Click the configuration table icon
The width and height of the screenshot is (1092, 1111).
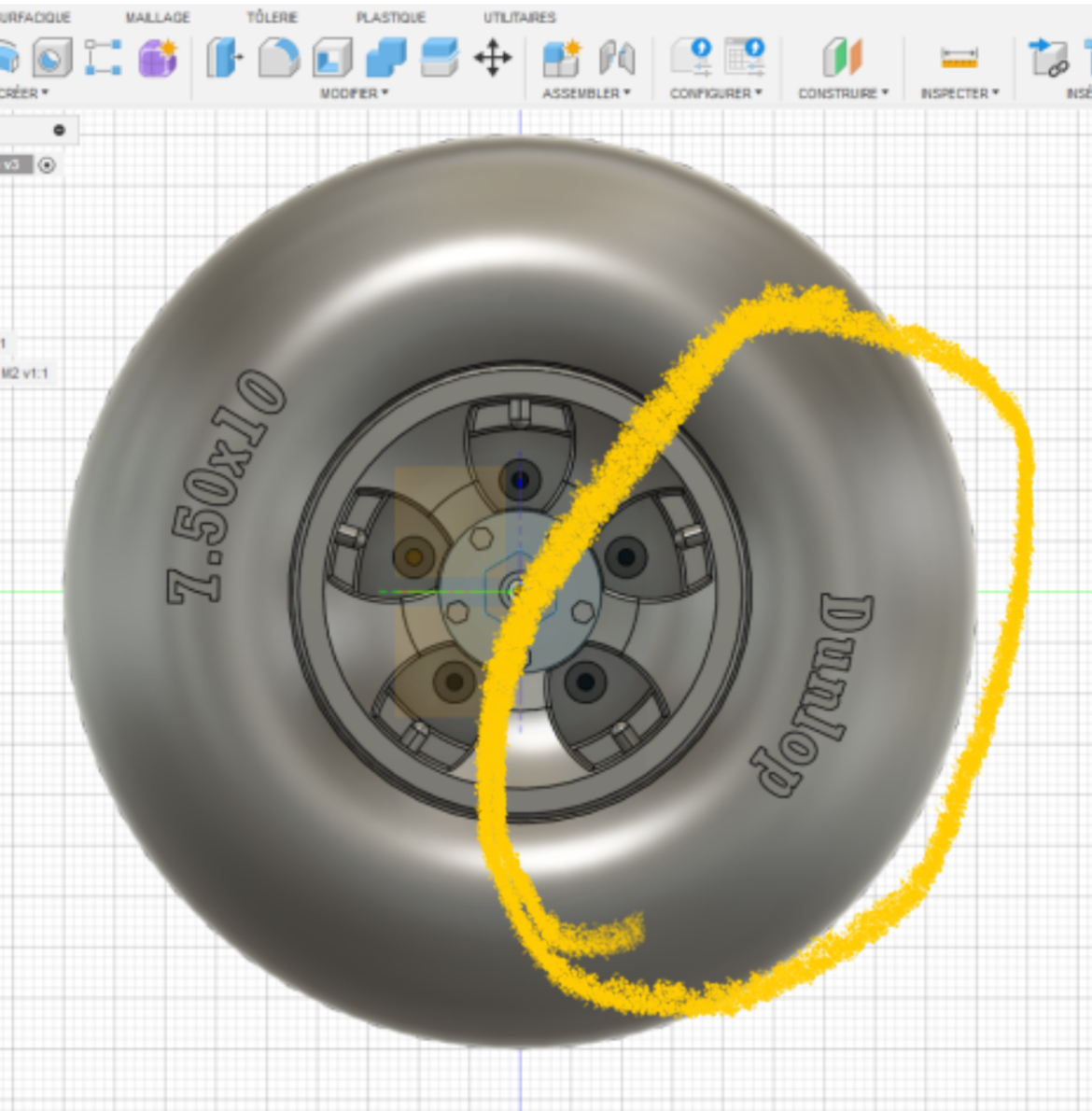744,57
